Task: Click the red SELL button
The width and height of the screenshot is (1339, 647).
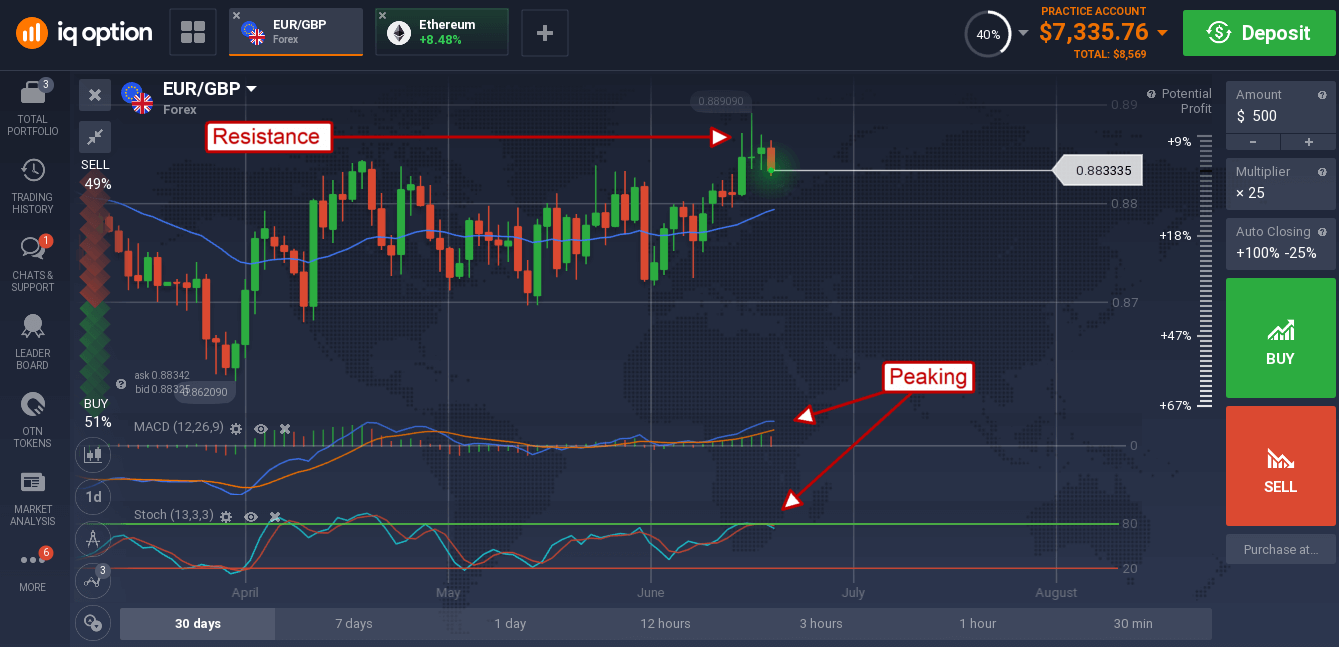Action: (1281, 467)
